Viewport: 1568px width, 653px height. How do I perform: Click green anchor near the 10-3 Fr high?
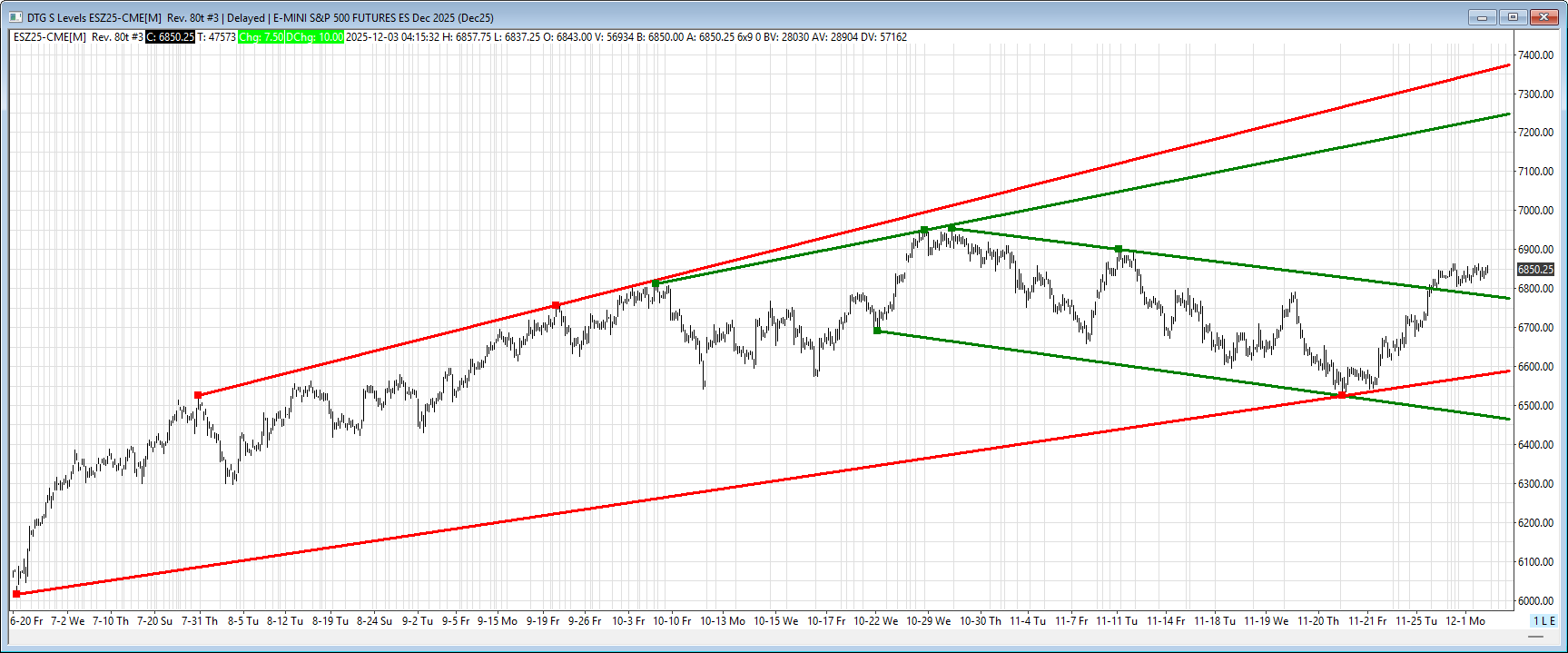(x=656, y=283)
